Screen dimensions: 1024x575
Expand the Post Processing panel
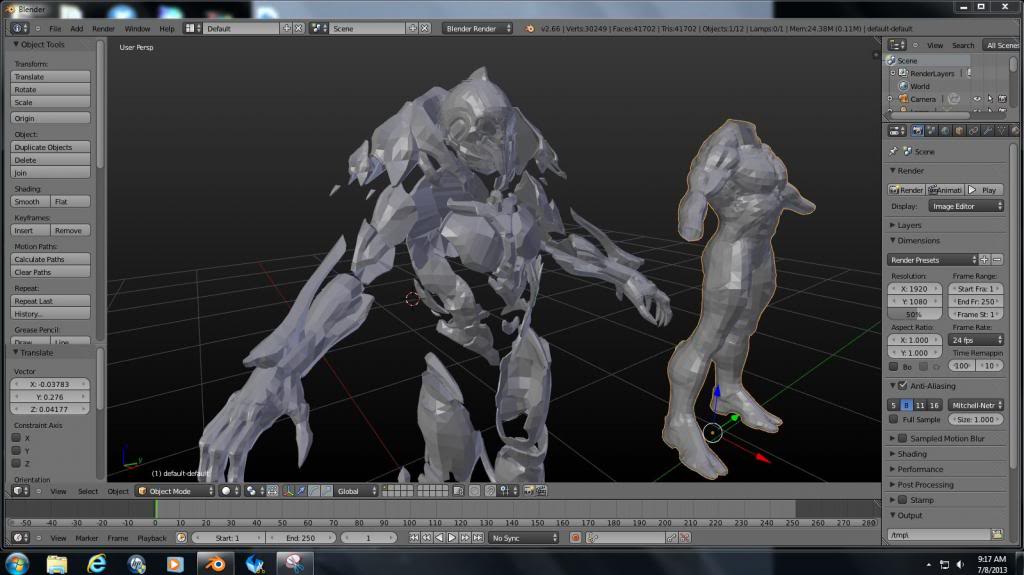pos(925,484)
